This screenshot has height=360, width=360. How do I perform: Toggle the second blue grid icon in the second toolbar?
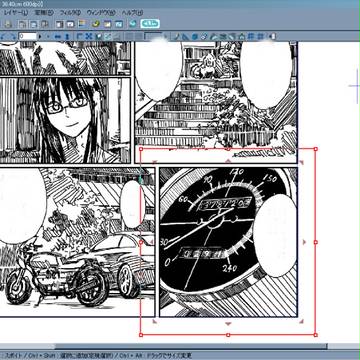click(261, 36)
